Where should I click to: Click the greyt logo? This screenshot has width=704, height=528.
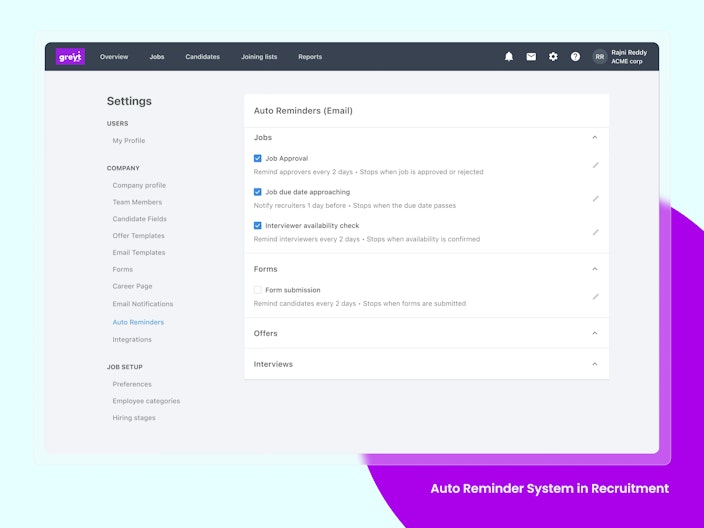pyautogui.click(x=70, y=57)
